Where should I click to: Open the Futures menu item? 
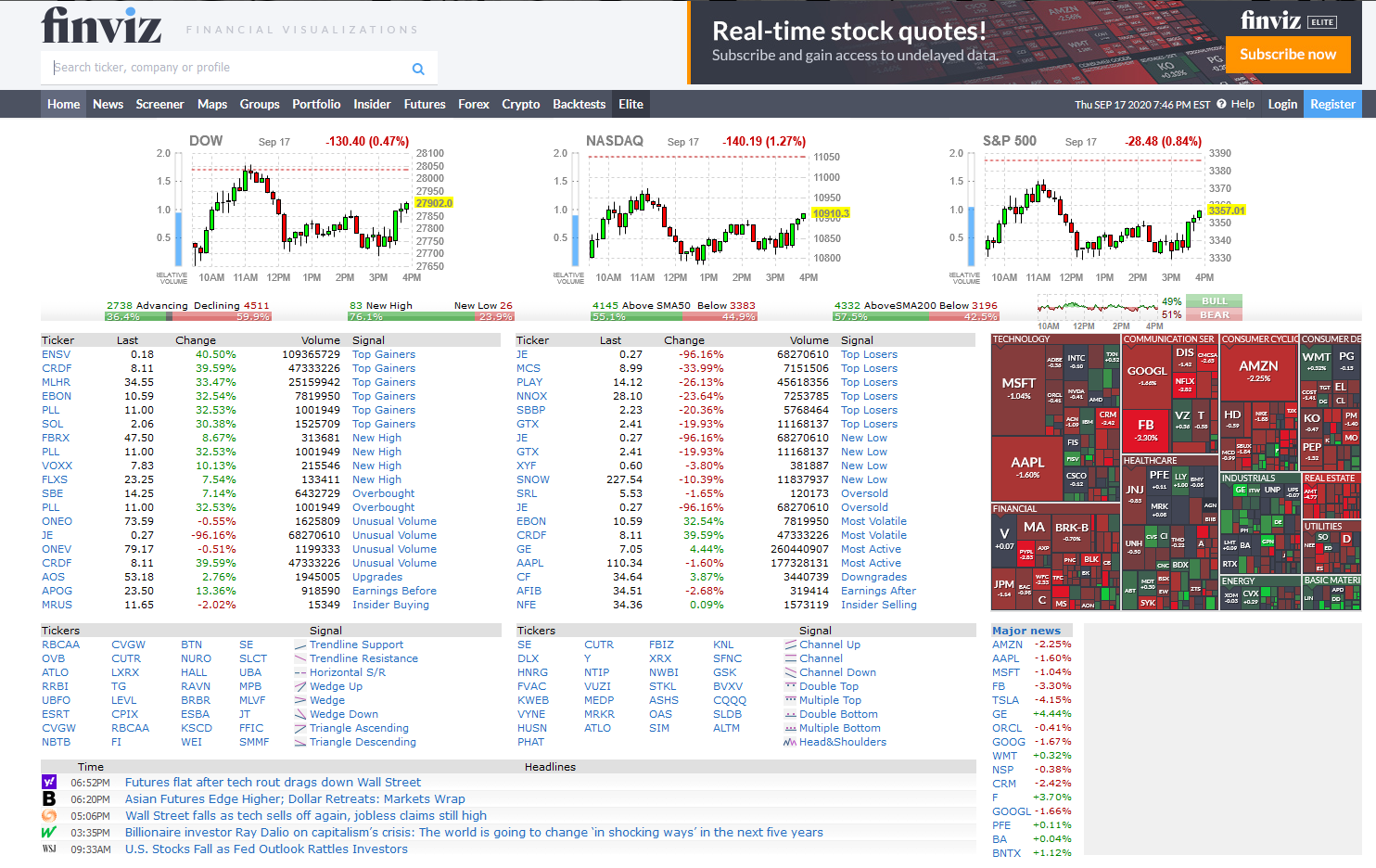coord(425,104)
